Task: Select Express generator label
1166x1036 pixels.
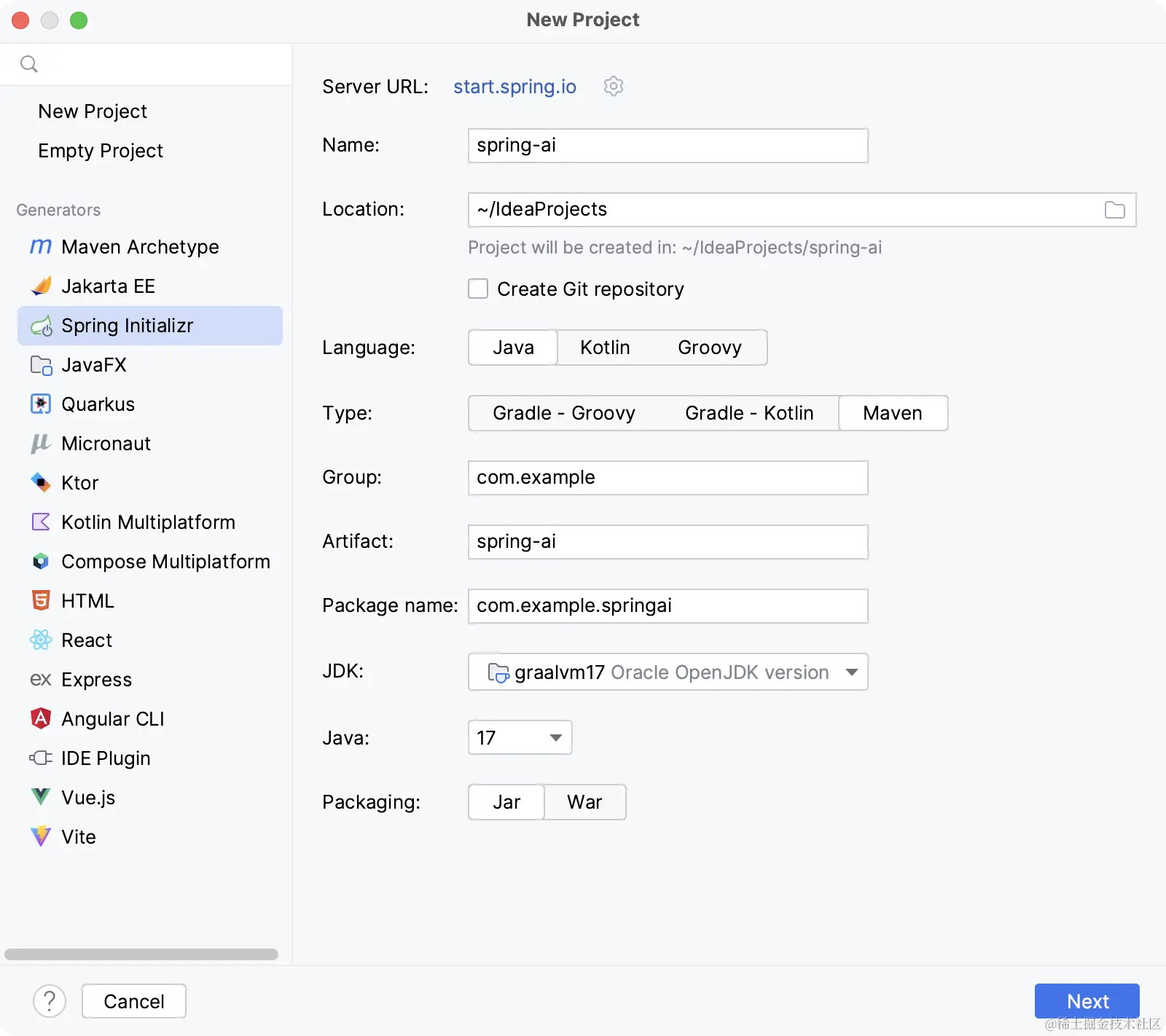Action: pos(96,680)
